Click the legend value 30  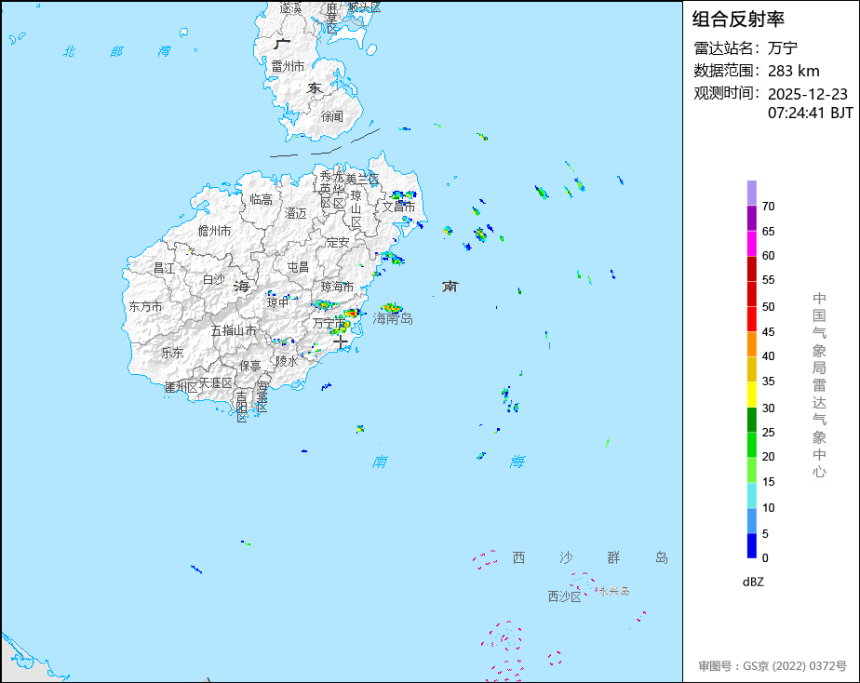[x=768, y=408]
